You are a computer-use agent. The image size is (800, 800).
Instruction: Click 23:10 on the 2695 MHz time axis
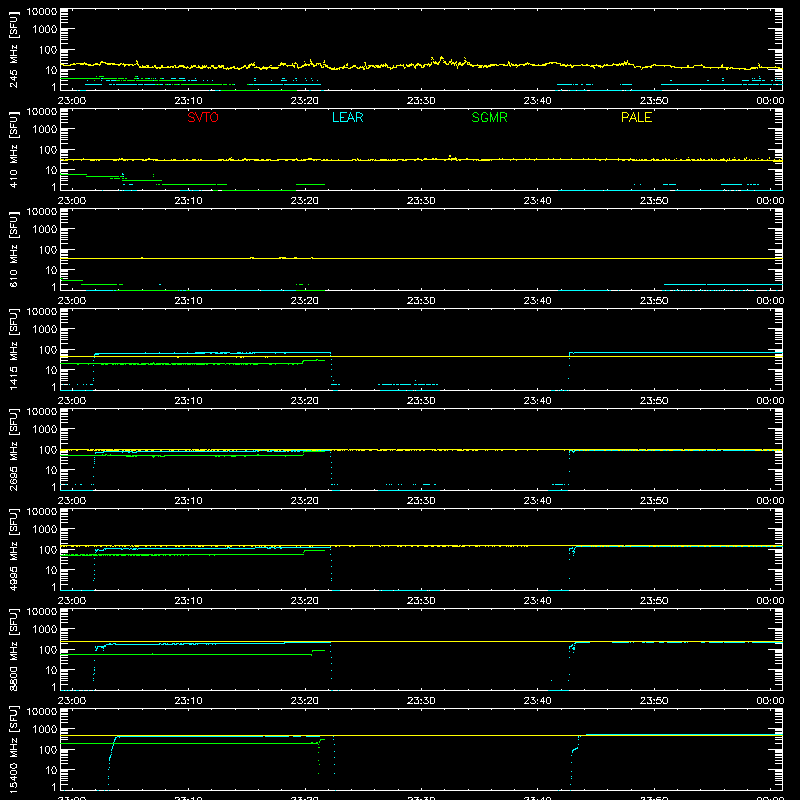[x=188, y=501]
